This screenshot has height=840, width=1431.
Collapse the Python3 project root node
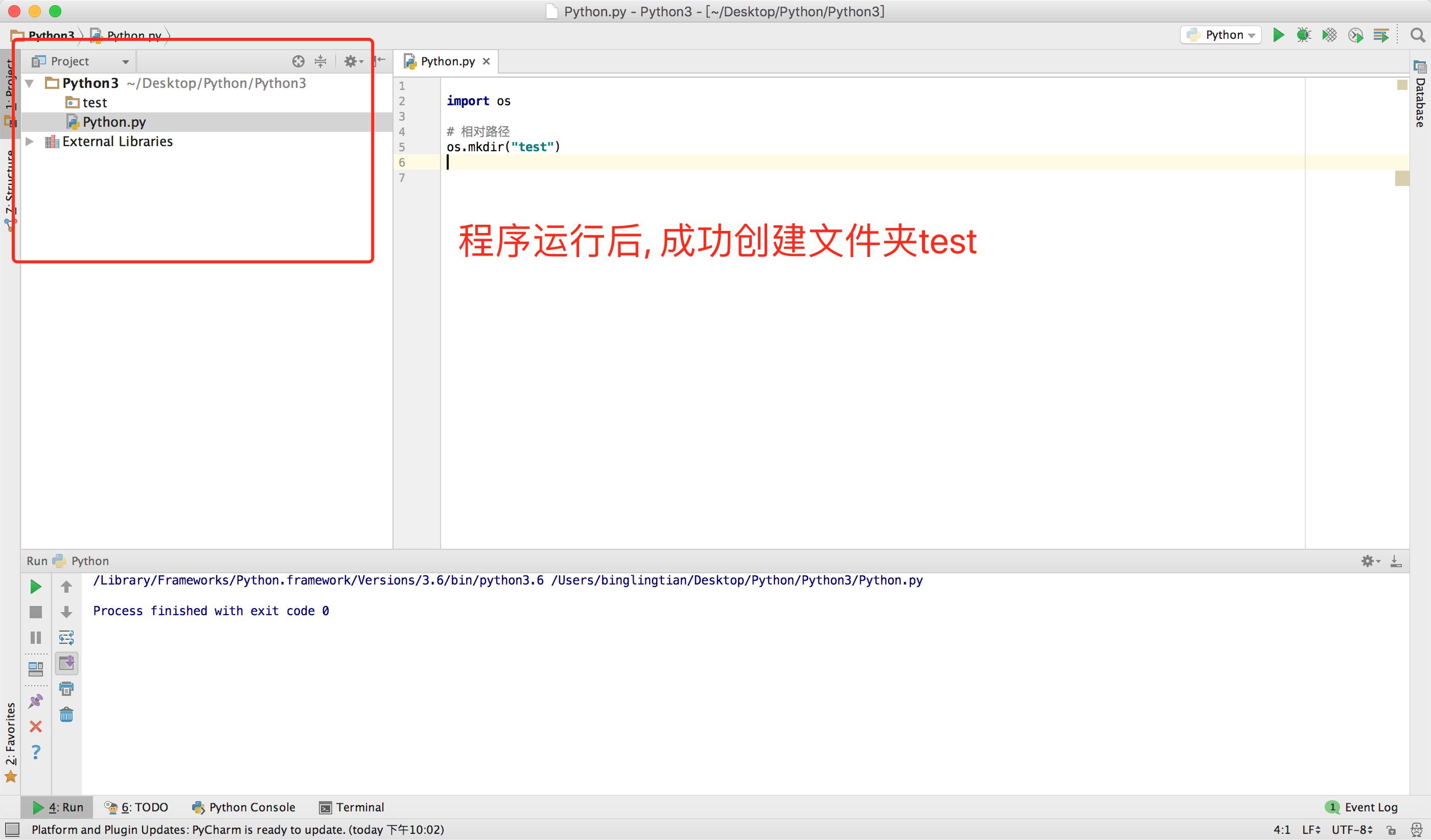(30, 83)
